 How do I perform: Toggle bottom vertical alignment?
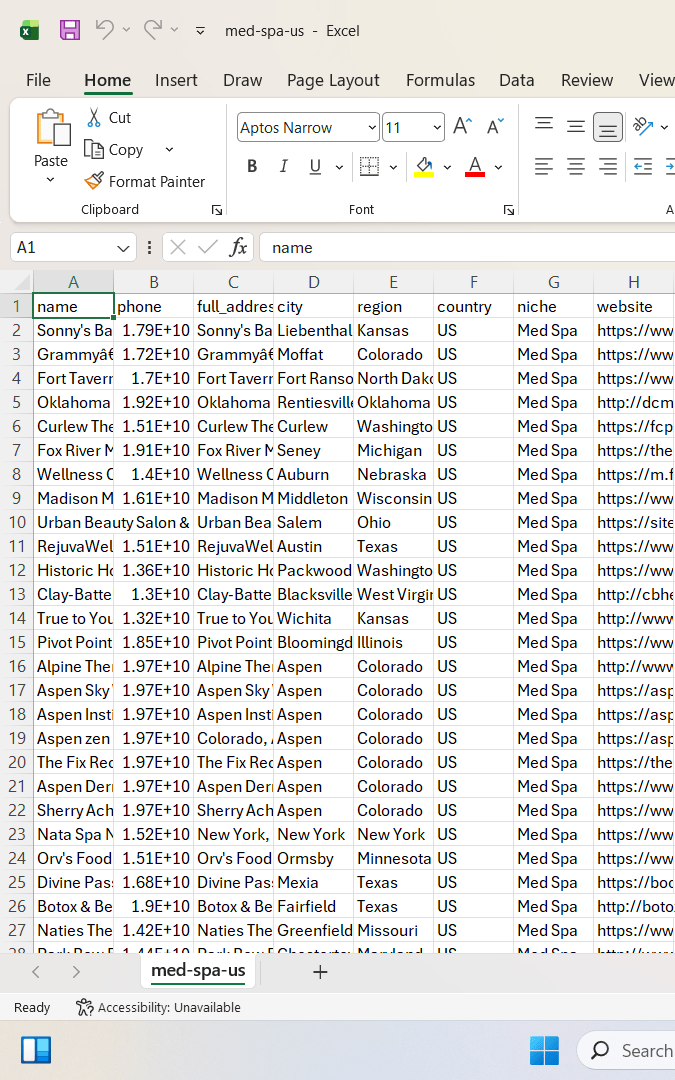point(608,127)
